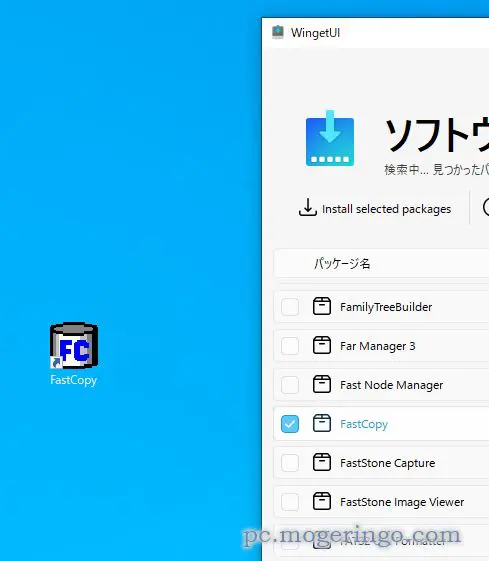Click the package icon beside Fast Node Manager
Viewport: 489px width, 561px height.
(322, 385)
